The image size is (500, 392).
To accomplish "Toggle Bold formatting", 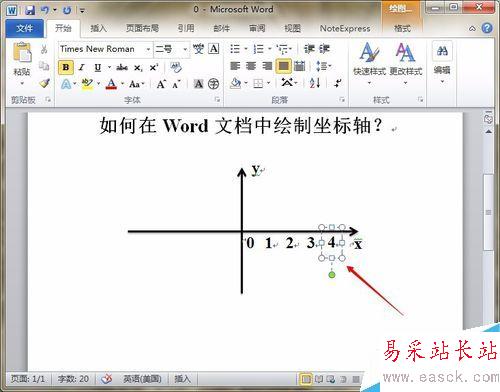I will [x=66, y=67].
